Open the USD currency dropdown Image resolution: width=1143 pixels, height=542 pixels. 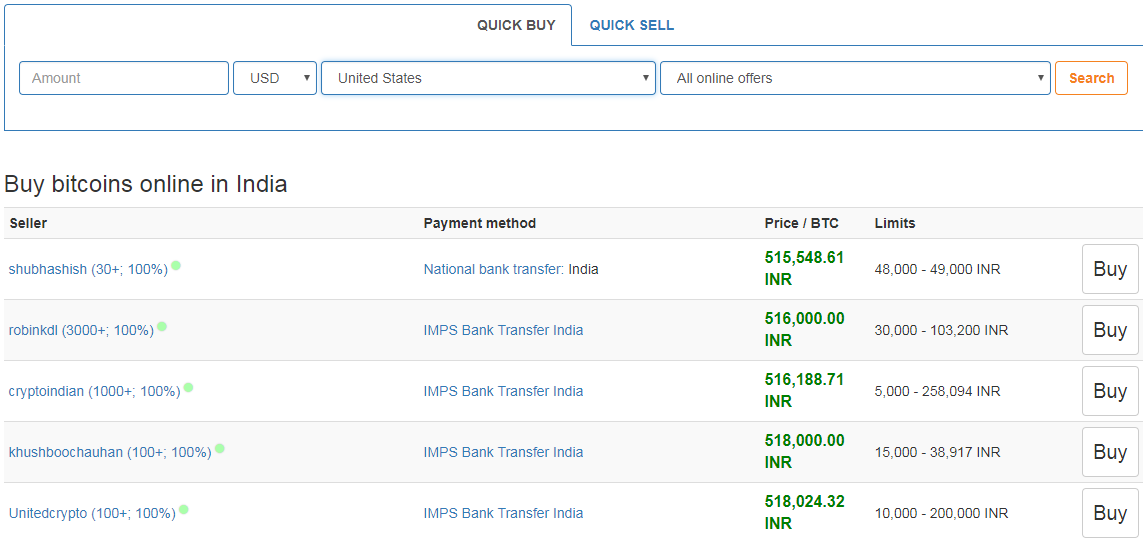[x=274, y=78]
